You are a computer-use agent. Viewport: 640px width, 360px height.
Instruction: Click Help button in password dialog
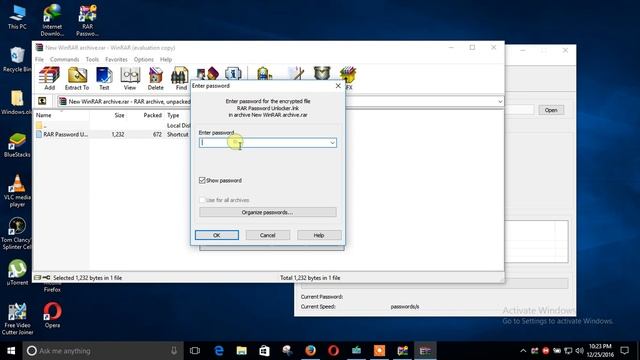coord(319,235)
